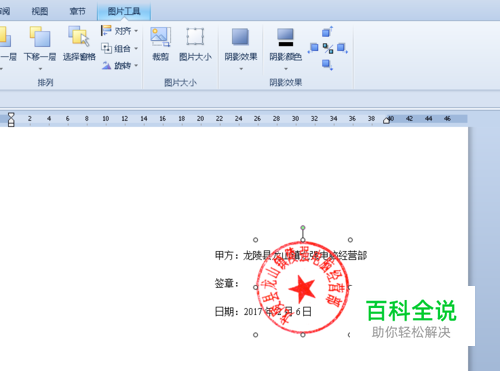Click the bottom-left corner handle of stamp
Image resolution: width=500 pixels, height=371 pixels.
coord(255,335)
